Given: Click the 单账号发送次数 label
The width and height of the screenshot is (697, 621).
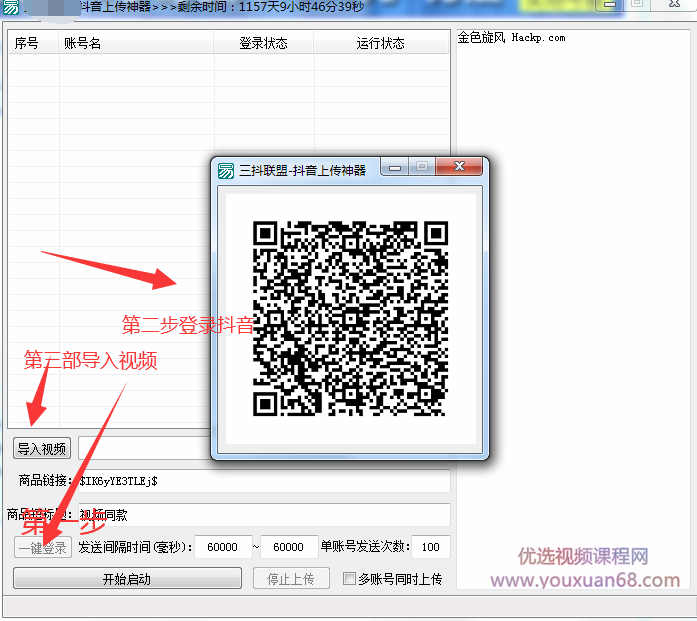Looking at the screenshot, I should [x=365, y=546].
